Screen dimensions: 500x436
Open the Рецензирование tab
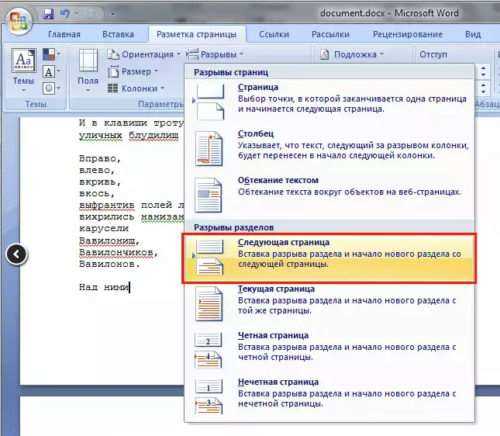click(407, 34)
